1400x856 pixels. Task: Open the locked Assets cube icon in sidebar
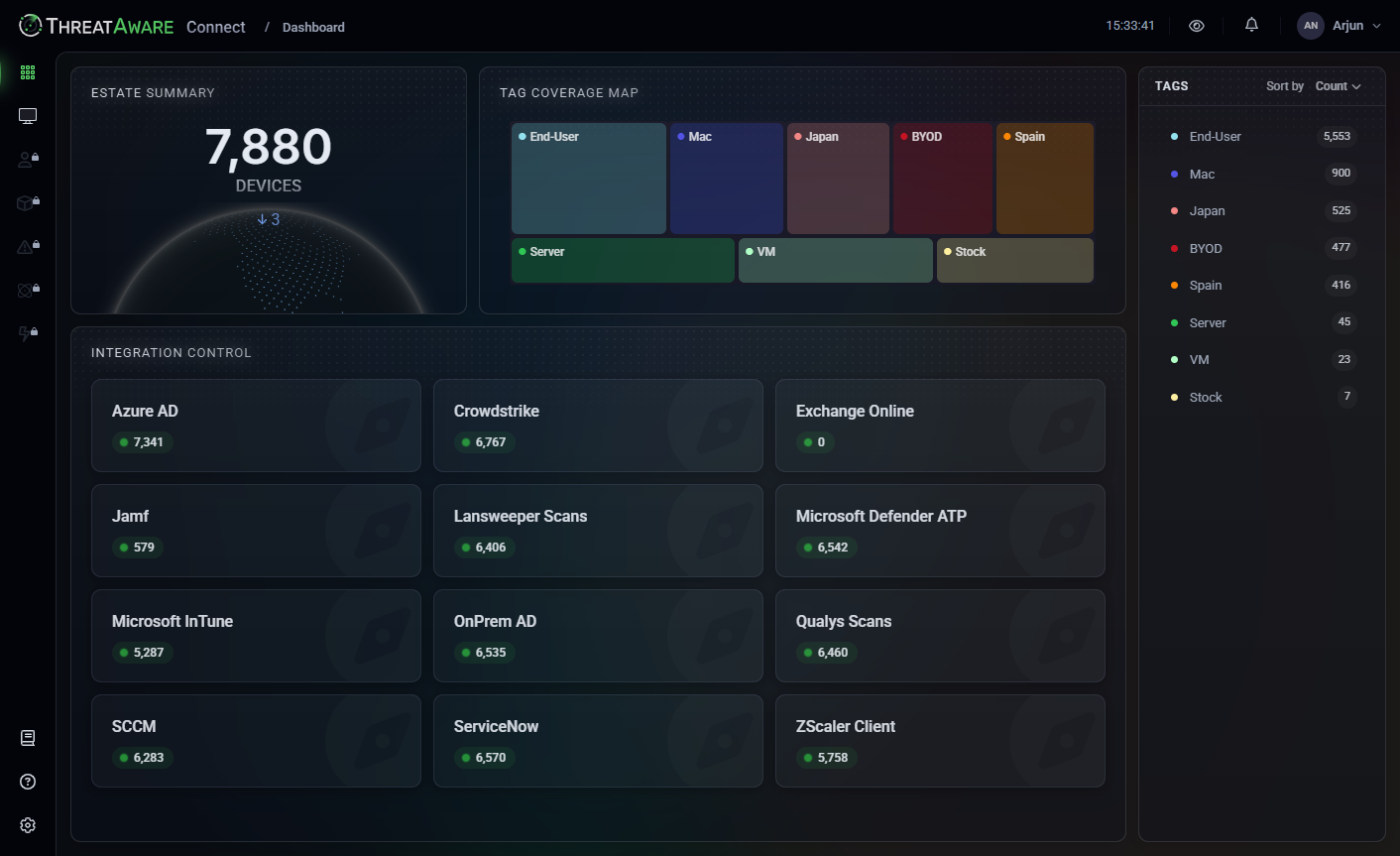(x=27, y=202)
